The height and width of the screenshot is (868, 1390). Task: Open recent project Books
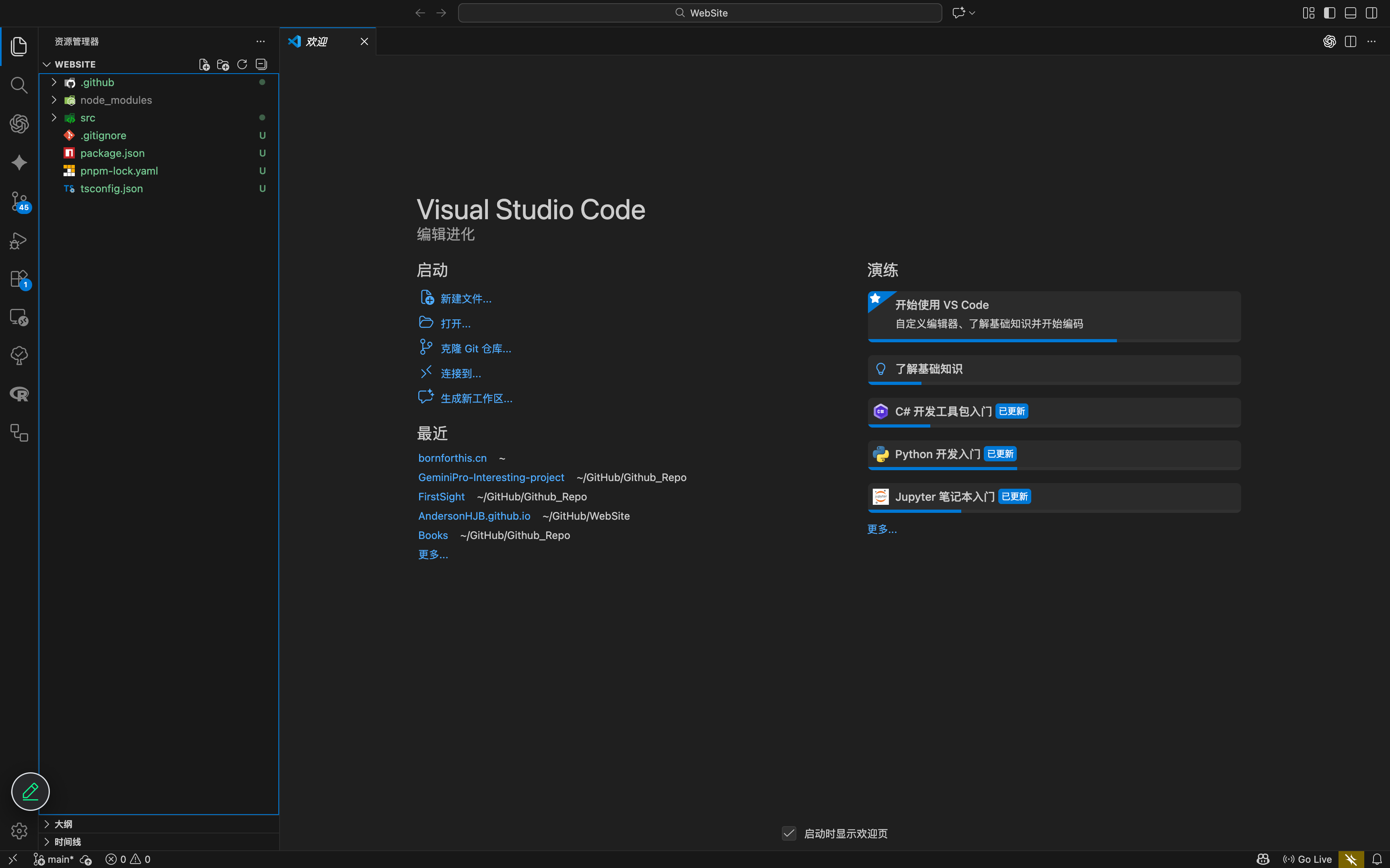[x=433, y=536]
